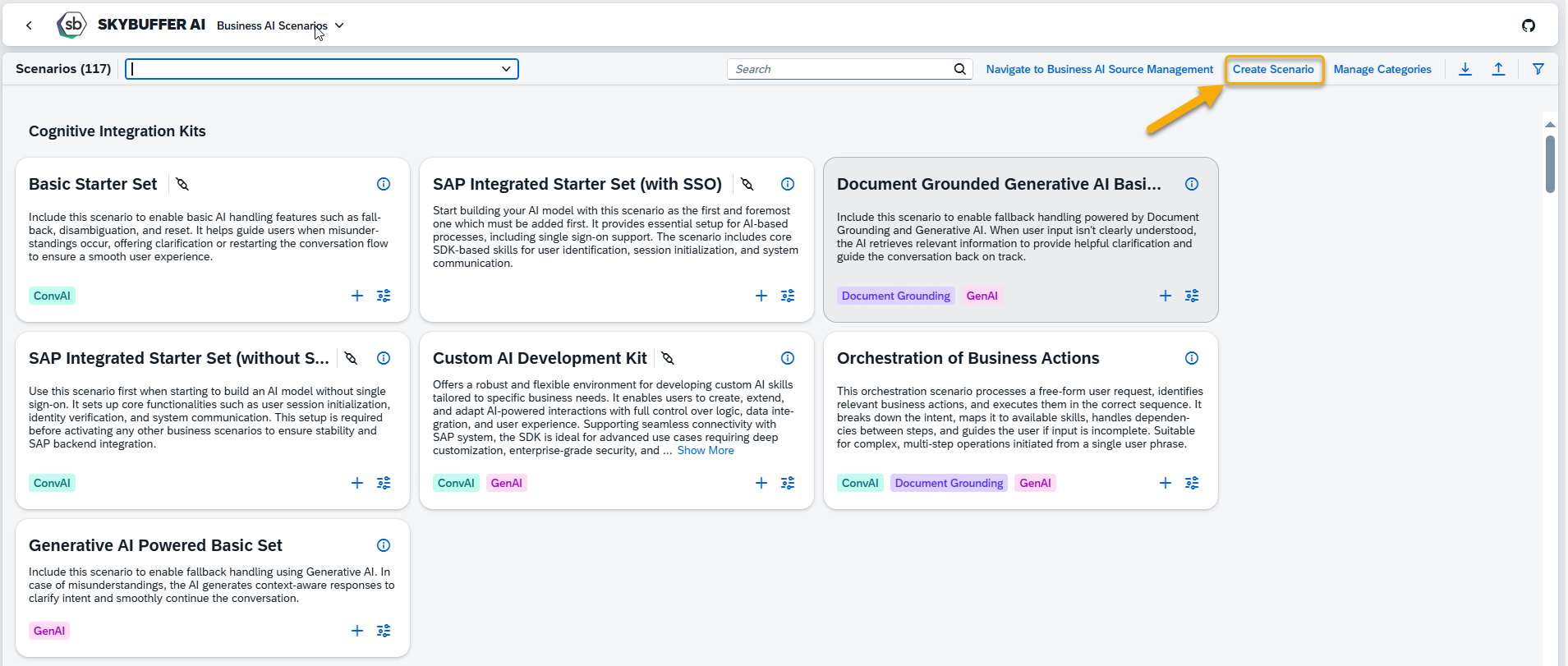Screen dimensions: 1568x666
Task: Click ConvAI tag on Basic Starter Set
Action: tap(52, 296)
